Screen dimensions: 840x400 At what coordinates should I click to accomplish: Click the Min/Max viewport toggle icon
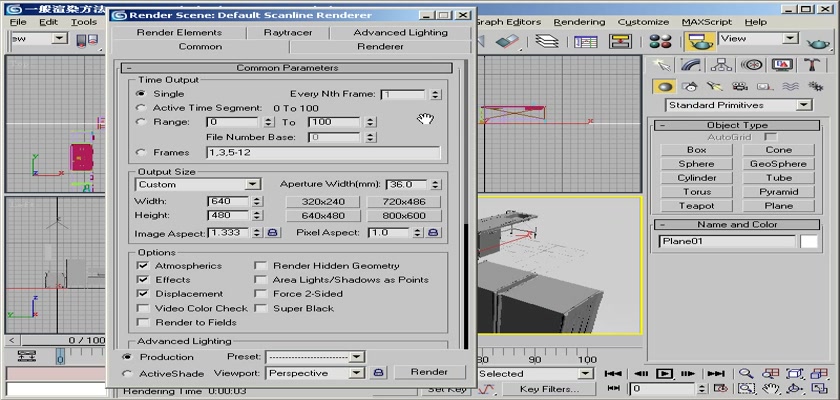click(820, 389)
